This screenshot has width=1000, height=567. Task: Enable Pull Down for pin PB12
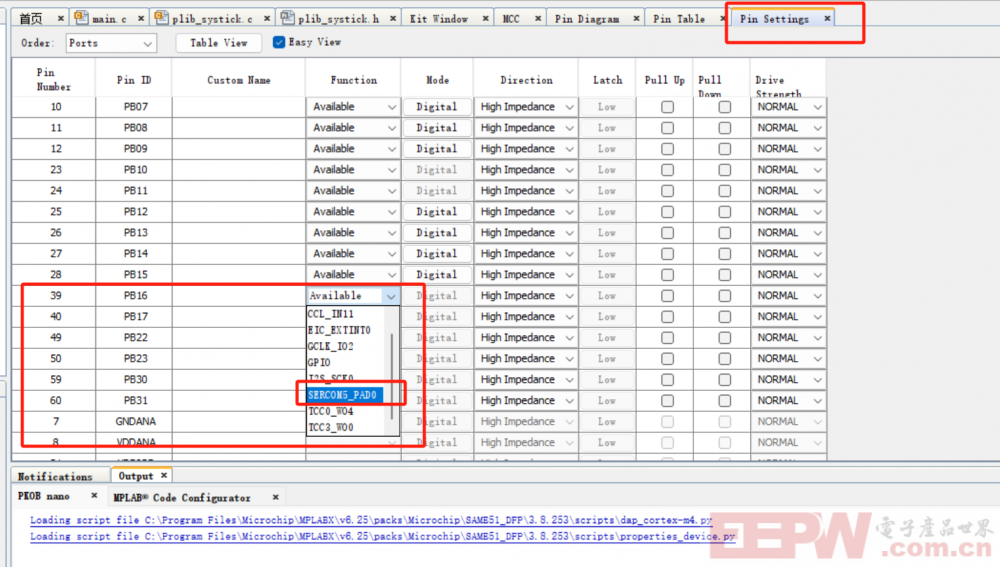(x=724, y=212)
